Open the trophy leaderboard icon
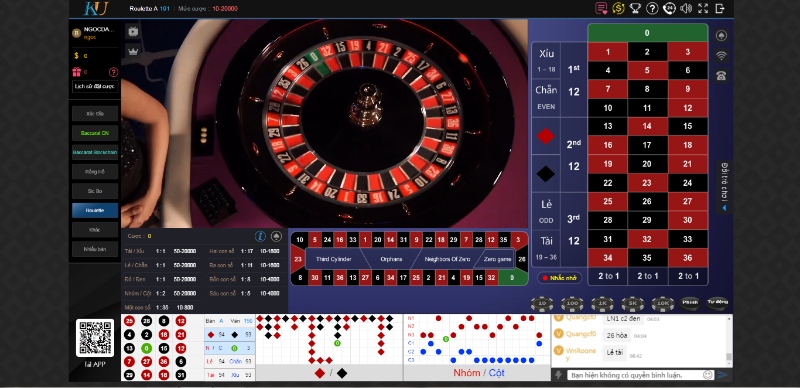Screen dimensions: 800x388 point(635,8)
